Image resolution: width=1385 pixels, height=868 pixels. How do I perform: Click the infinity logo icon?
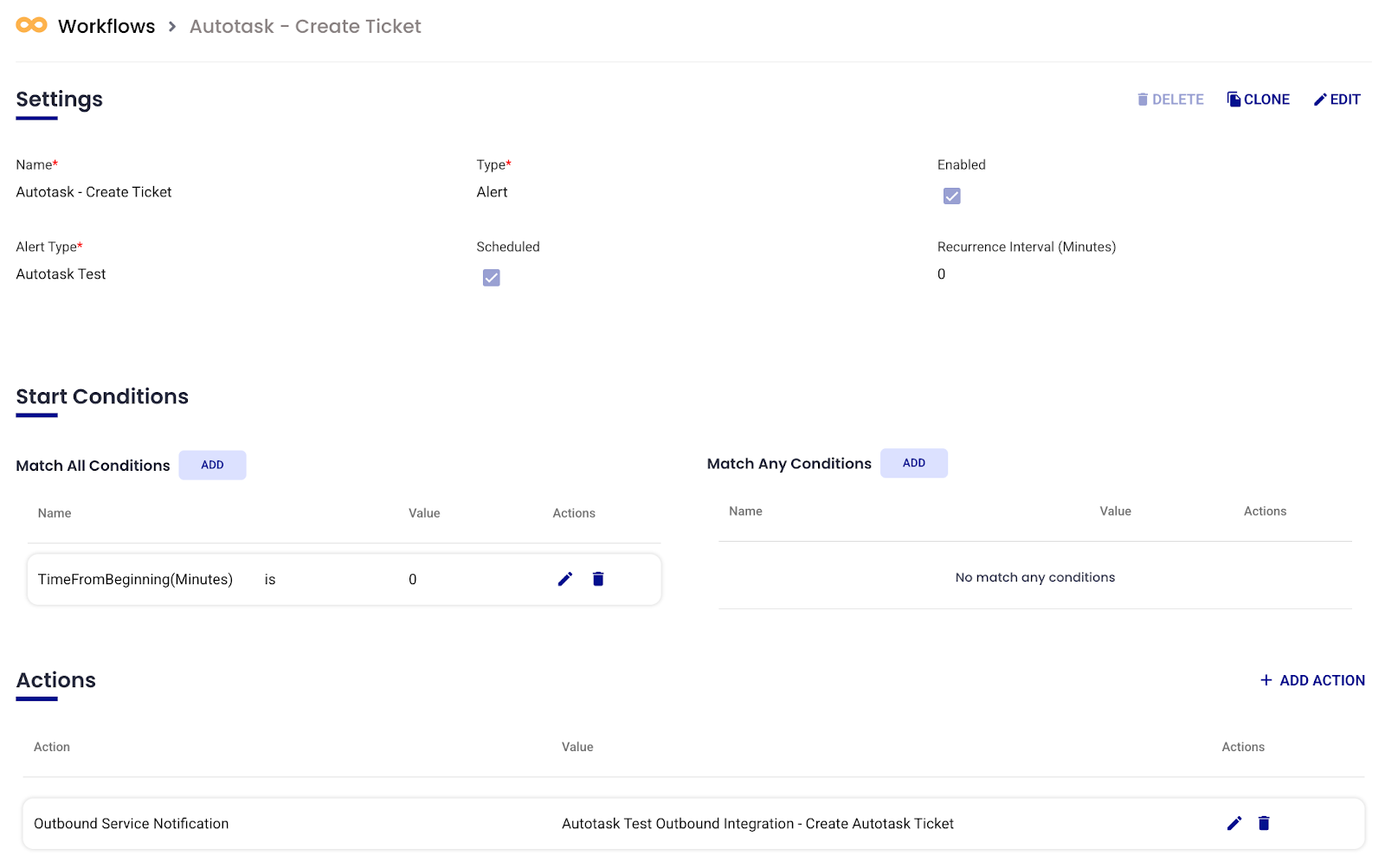pos(31,25)
